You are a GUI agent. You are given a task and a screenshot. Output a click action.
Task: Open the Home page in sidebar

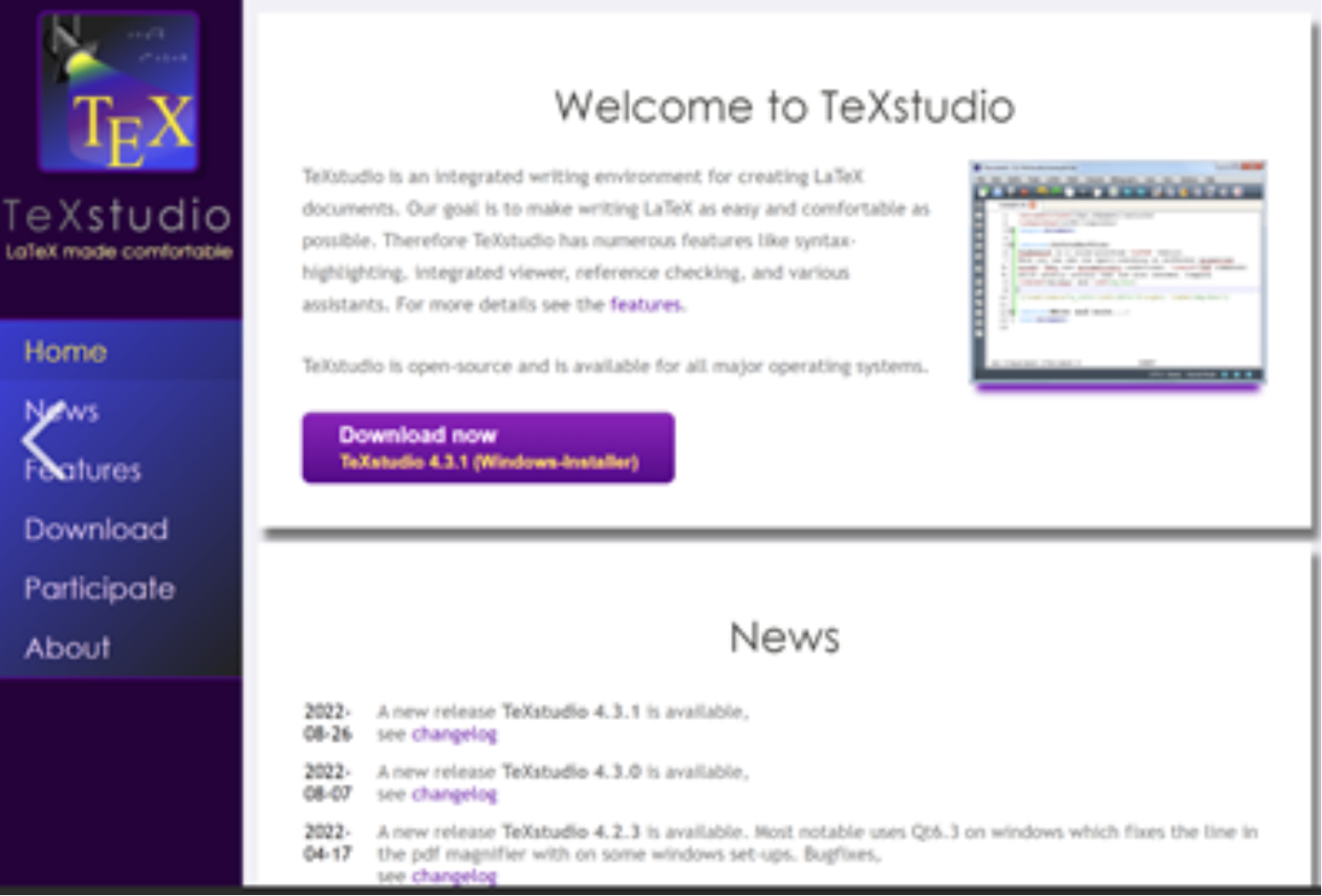pyautogui.click(x=65, y=352)
